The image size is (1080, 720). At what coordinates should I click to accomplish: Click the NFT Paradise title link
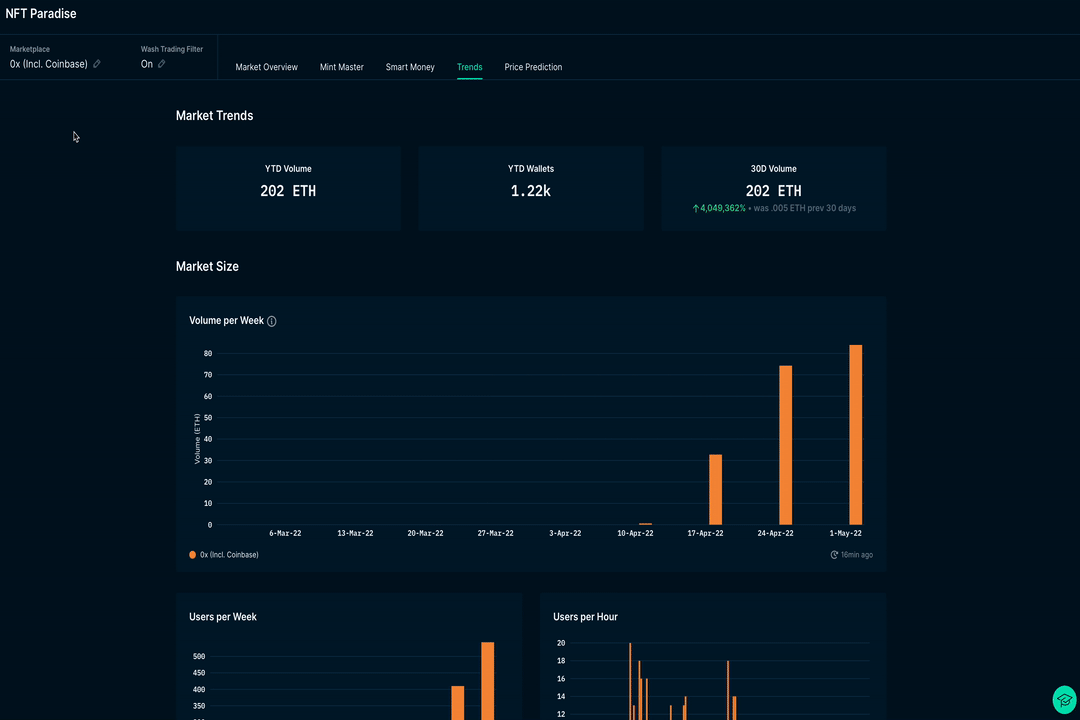[x=41, y=14]
